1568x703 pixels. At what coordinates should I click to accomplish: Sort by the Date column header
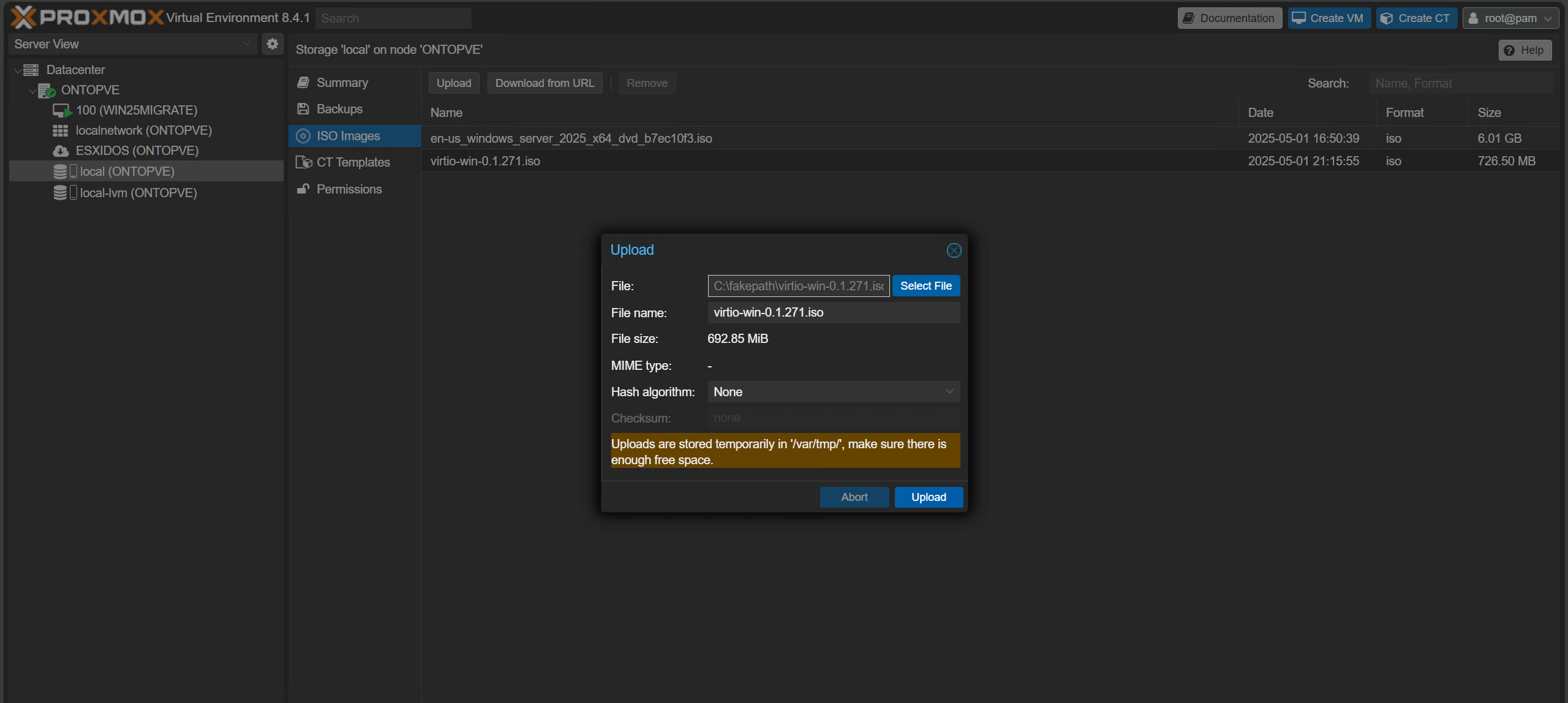(1307, 113)
